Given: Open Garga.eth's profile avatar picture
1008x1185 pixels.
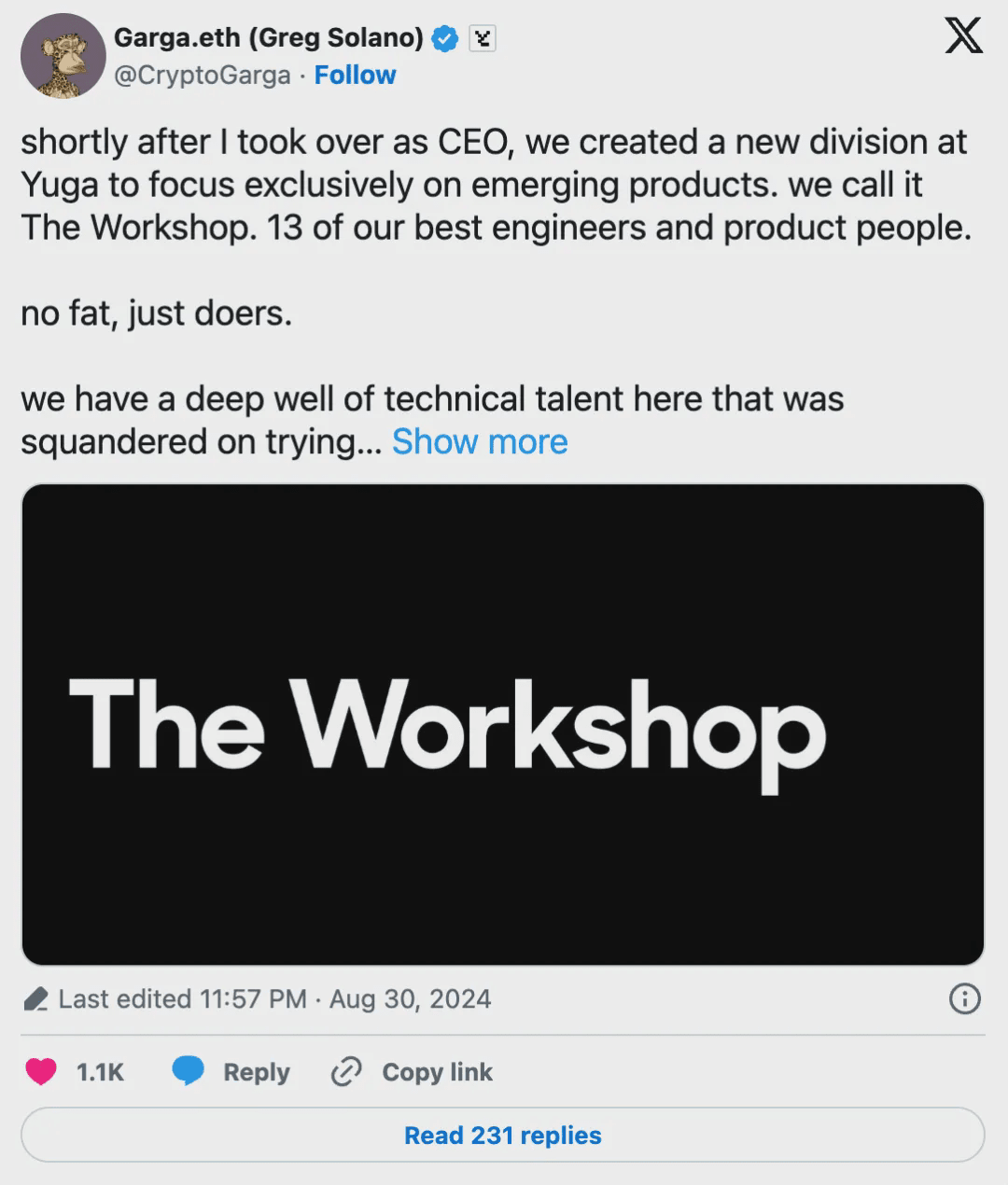Looking at the screenshot, I should click(x=60, y=56).
